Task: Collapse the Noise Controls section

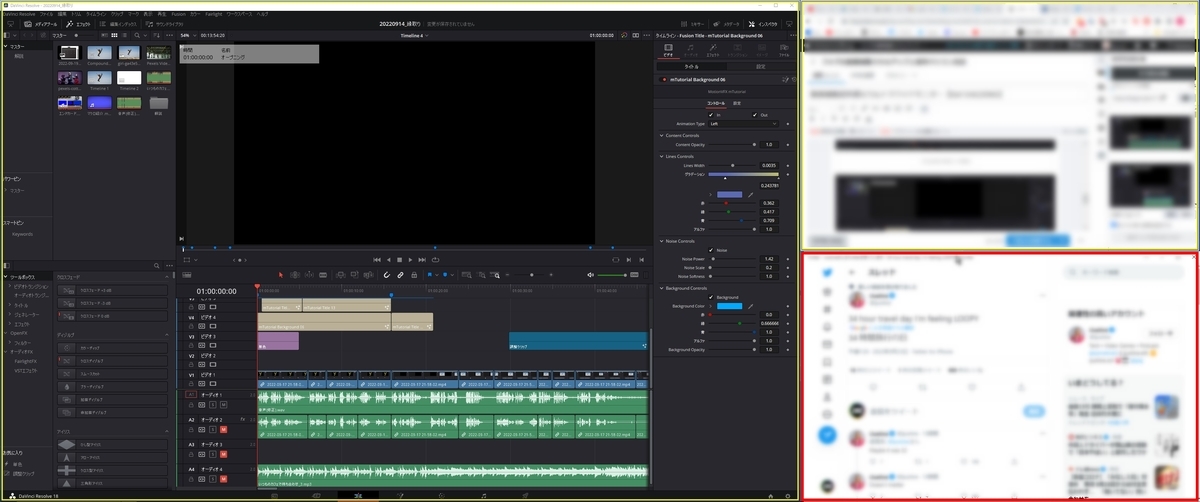Action: tap(662, 241)
